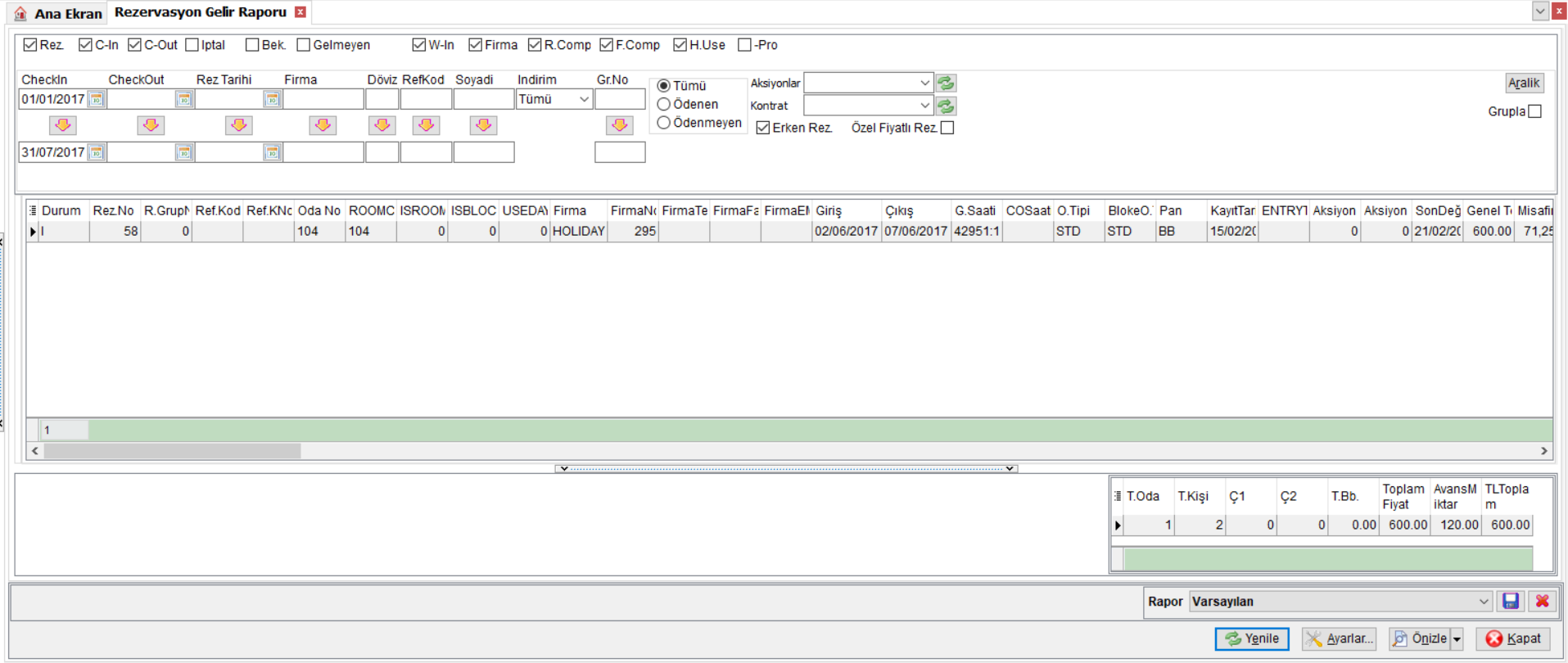The image size is (1568, 663).
Task: Toggle the H.Use checkbox
Action: 680,45
